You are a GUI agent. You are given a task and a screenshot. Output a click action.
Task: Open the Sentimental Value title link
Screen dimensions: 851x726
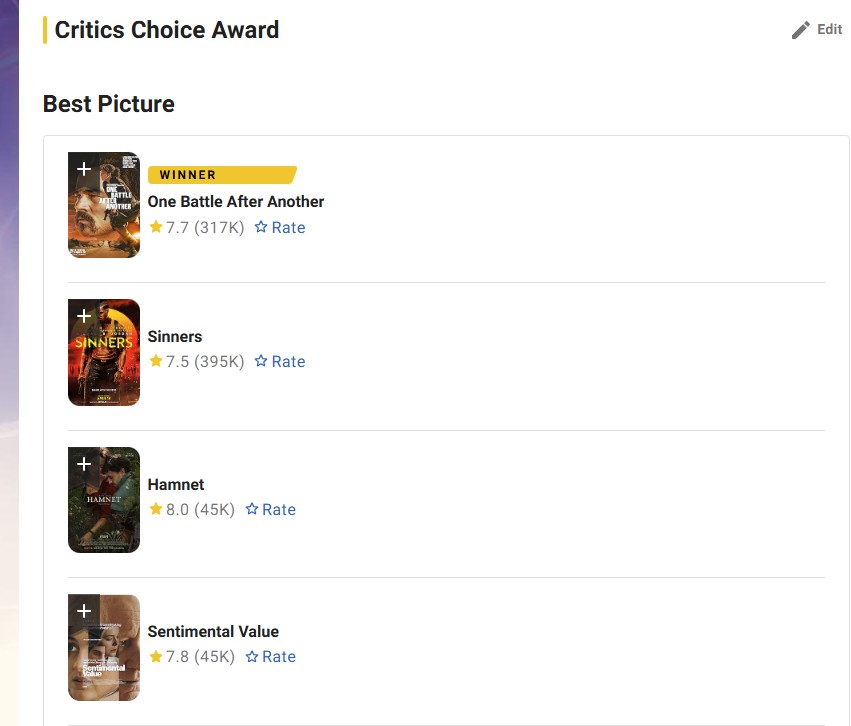coord(213,631)
